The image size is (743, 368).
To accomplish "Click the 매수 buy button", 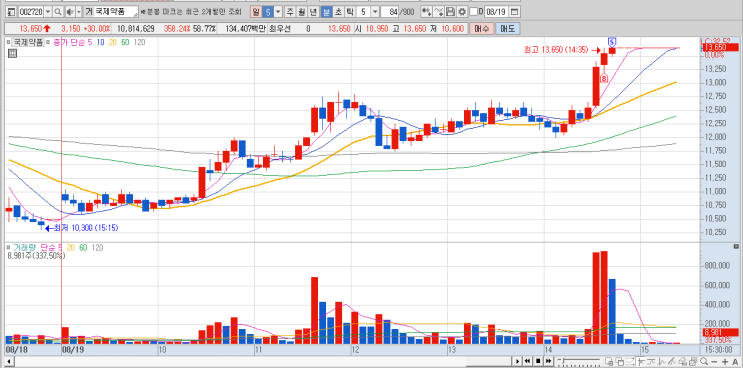I will coord(481,29).
